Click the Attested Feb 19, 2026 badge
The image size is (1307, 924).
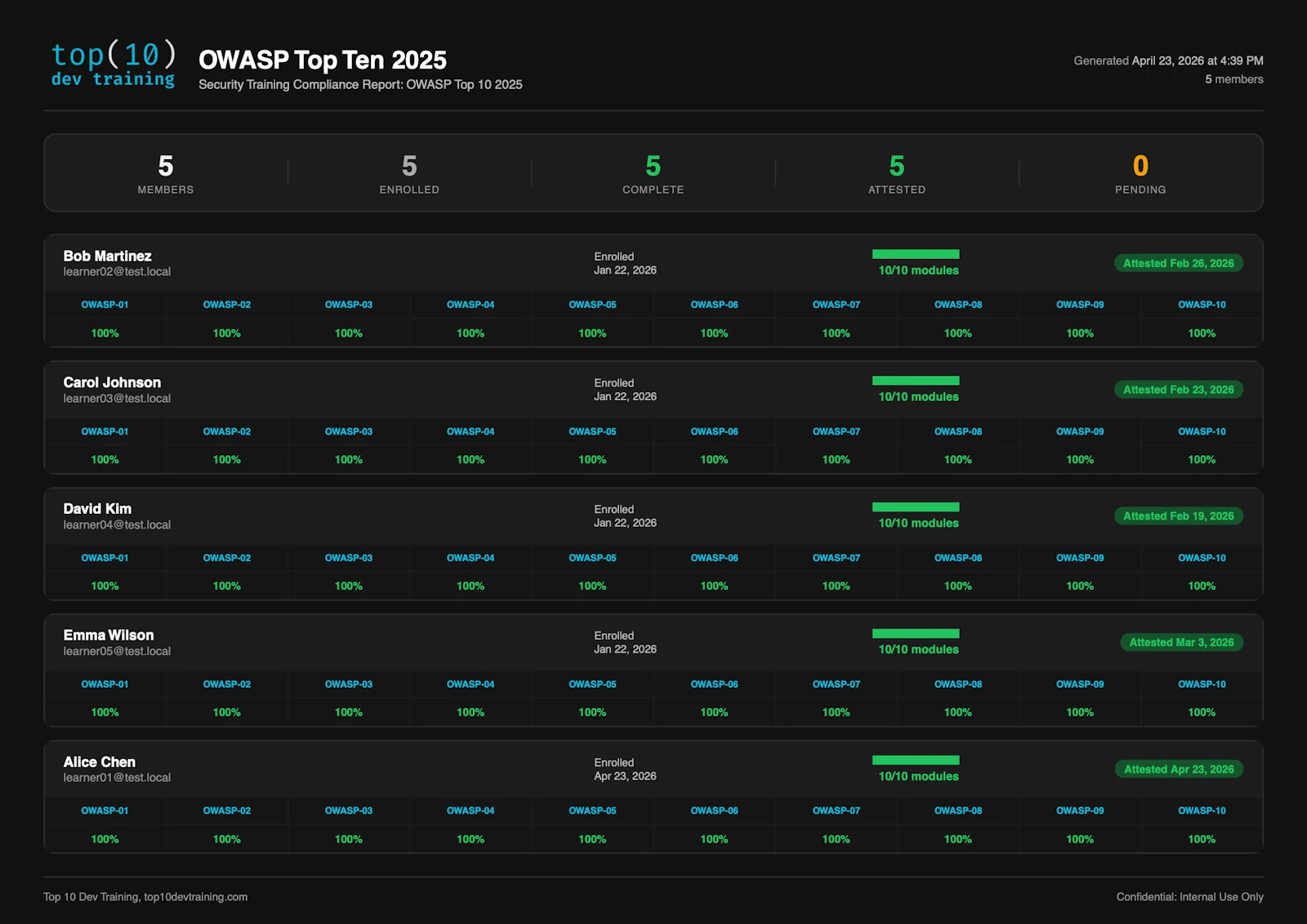pos(1179,516)
